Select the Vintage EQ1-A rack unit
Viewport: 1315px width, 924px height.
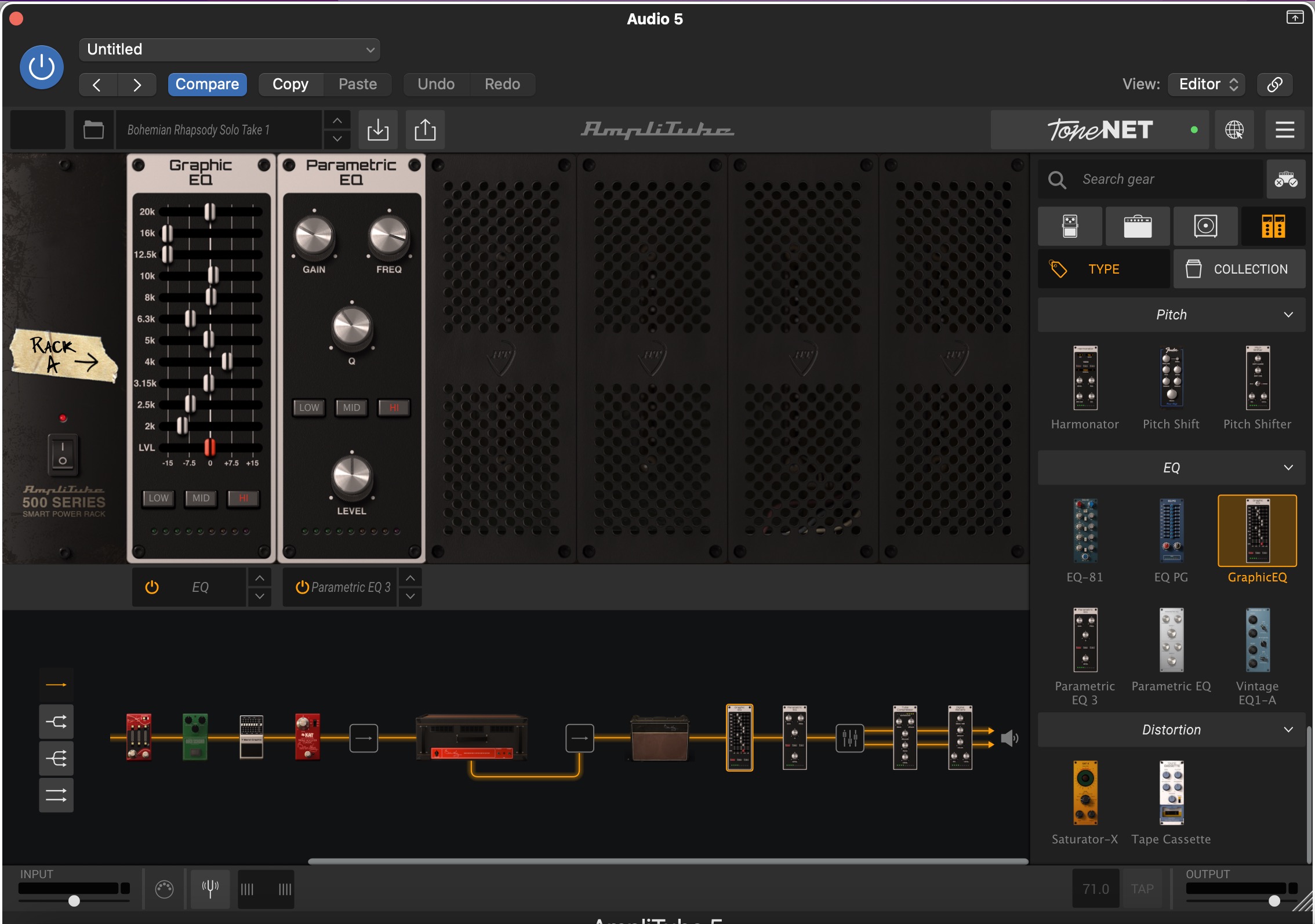[x=1257, y=640]
